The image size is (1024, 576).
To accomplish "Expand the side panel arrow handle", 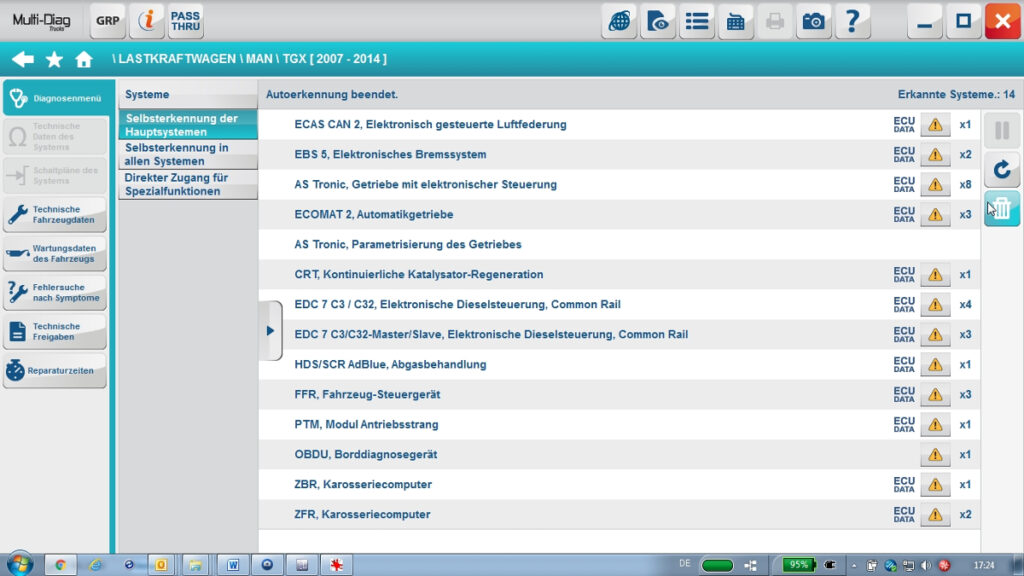I will [270, 330].
